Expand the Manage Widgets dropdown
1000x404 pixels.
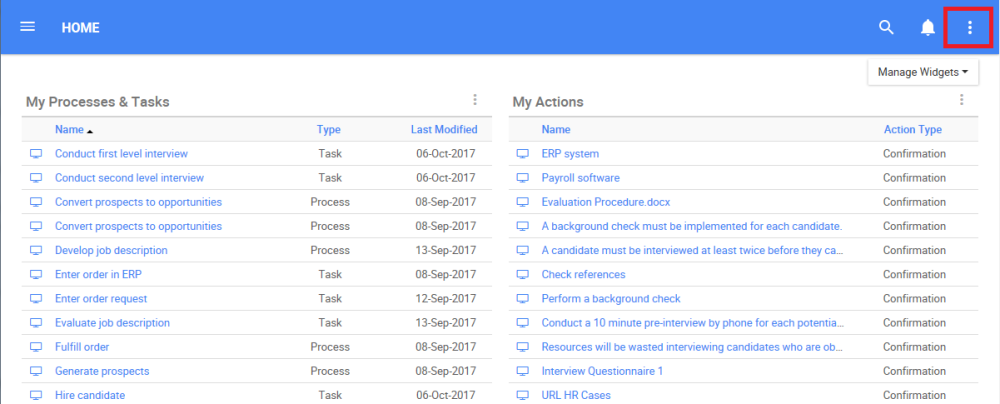pos(922,72)
